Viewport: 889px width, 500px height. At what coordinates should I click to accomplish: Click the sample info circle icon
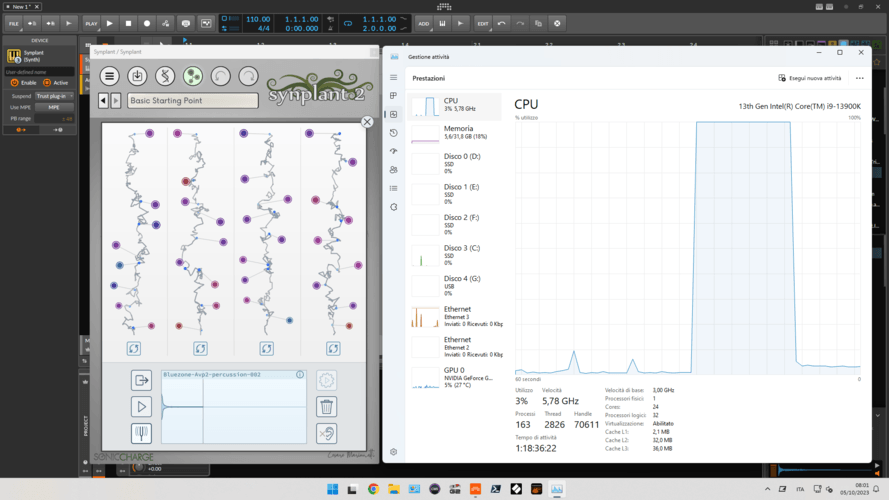click(x=300, y=375)
